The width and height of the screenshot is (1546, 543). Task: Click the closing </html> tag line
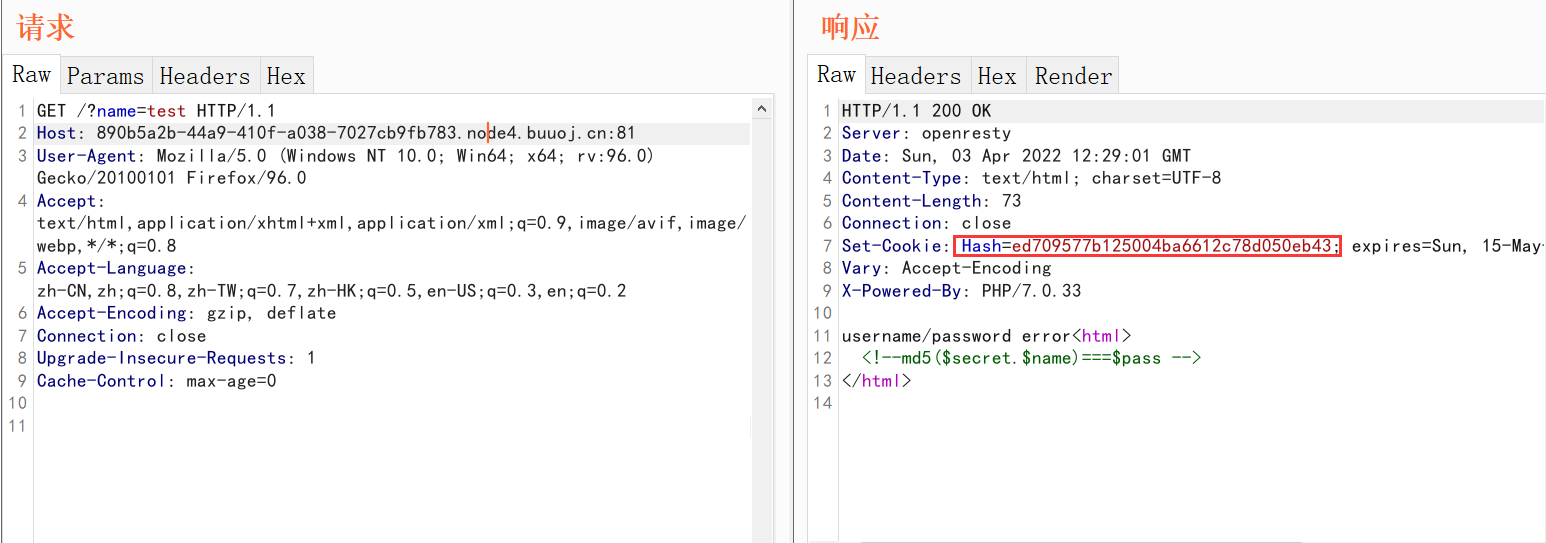click(876, 381)
